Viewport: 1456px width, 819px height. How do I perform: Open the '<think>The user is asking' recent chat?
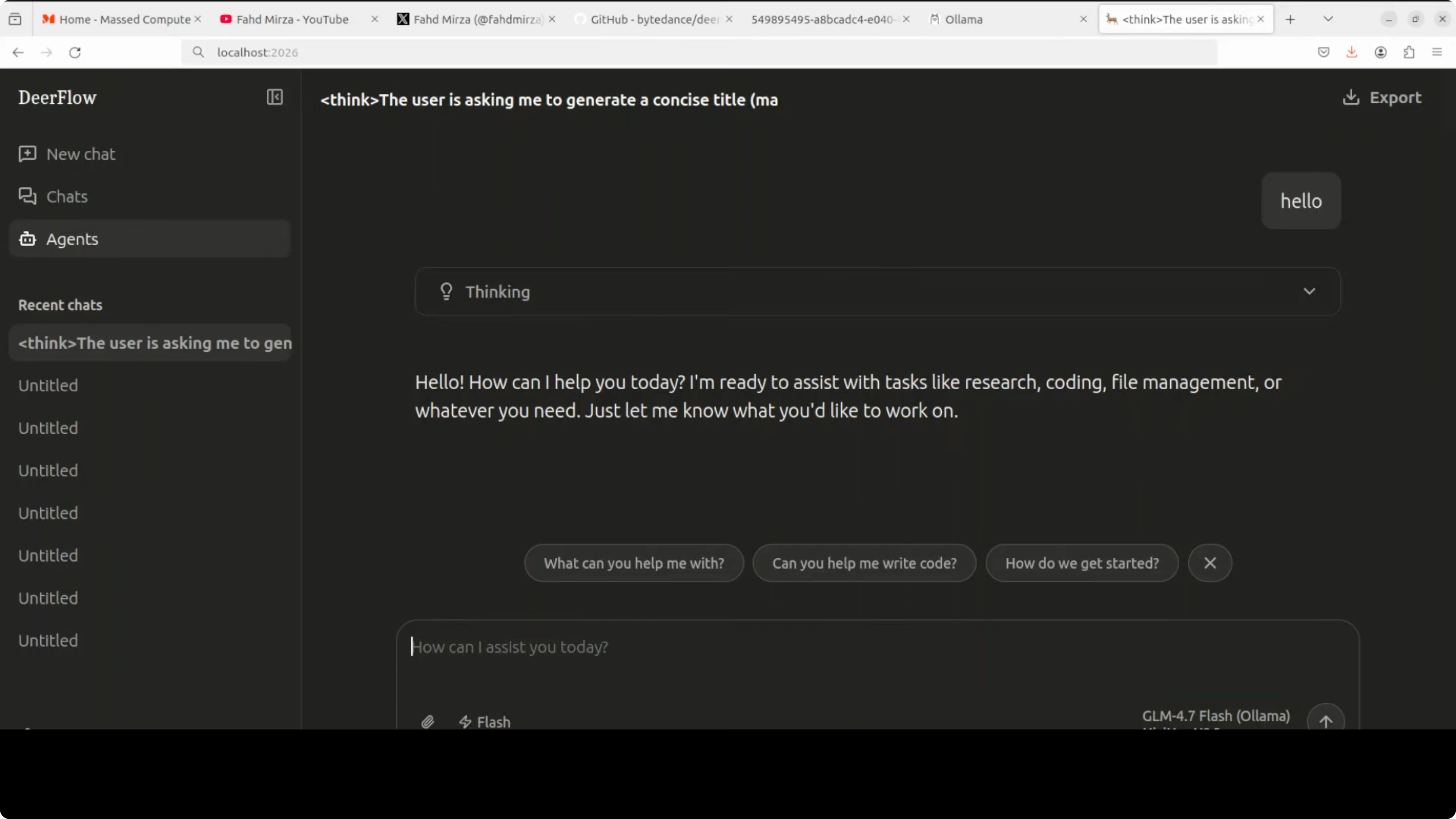[155, 343]
